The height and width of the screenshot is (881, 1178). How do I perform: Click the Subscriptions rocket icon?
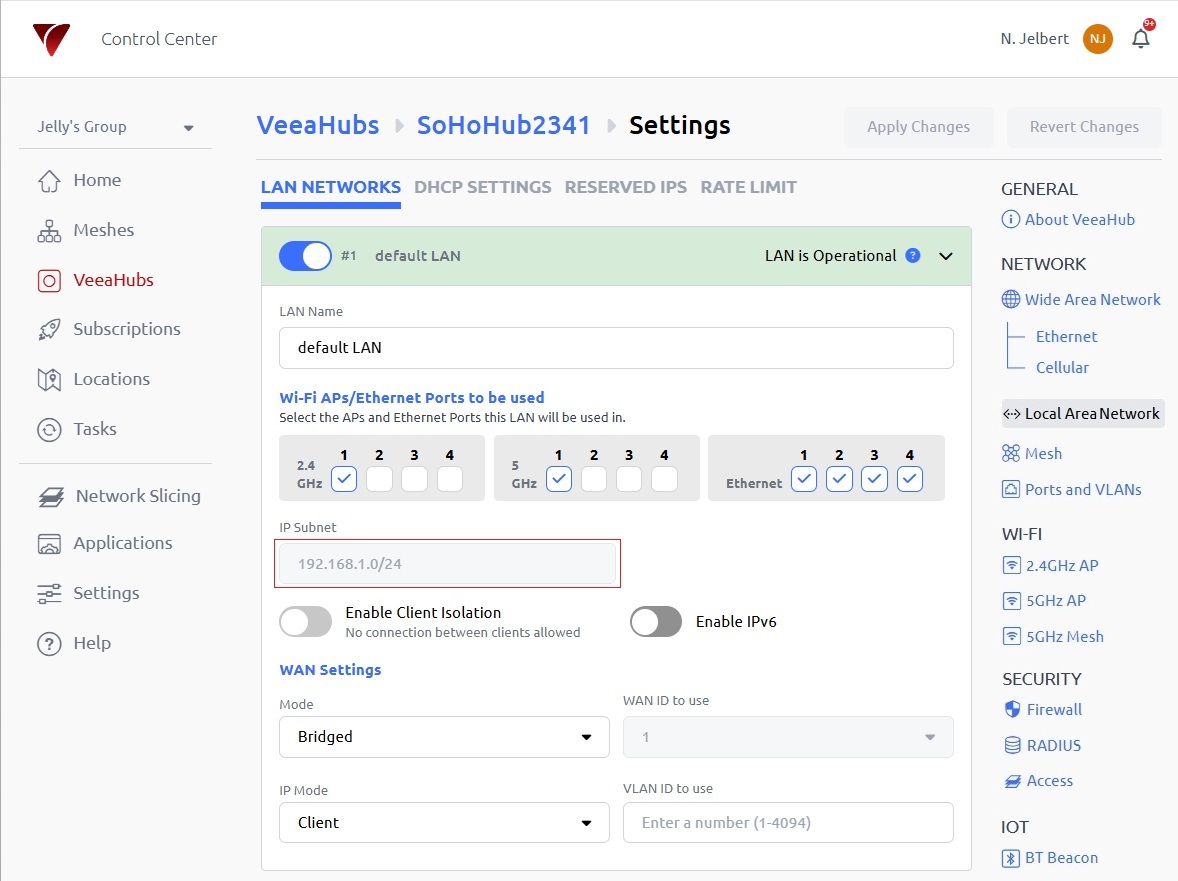coord(50,330)
